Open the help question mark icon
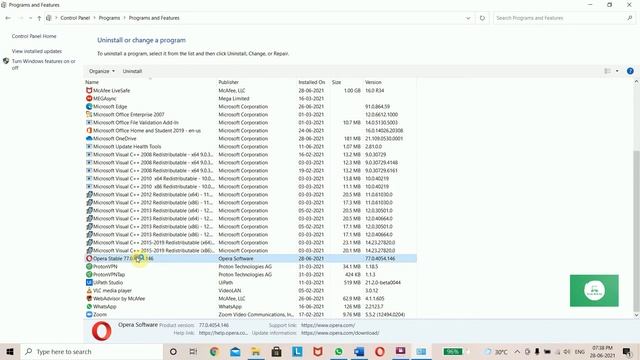 click(x=630, y=71)
